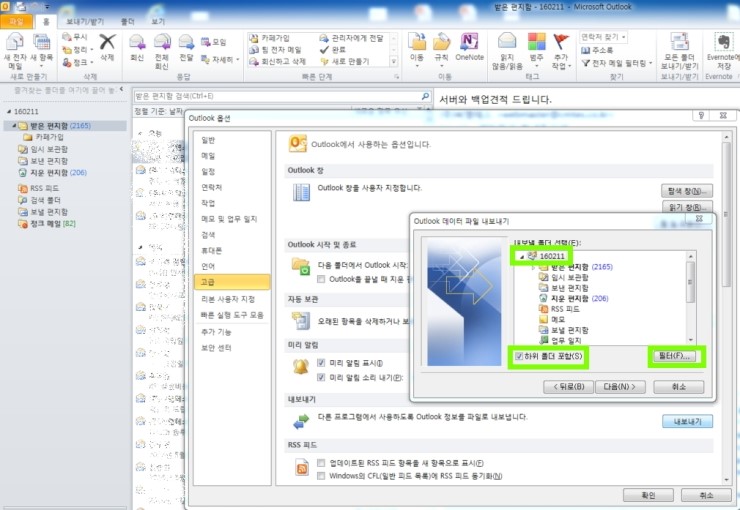The image size is (740, 510).
Task: Open the 정크 dropdown in ribbon
Action: click(x=92, y=62)
